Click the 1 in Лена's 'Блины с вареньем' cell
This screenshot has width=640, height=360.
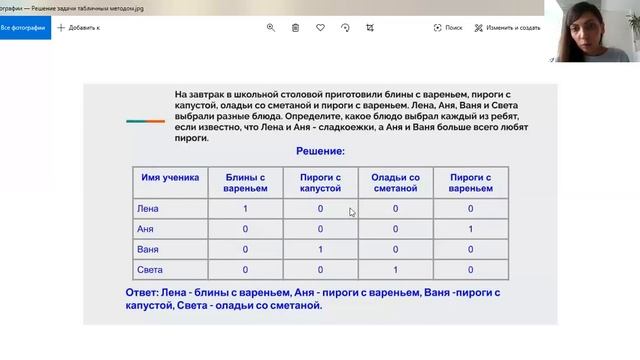click(x=245, y=209)
